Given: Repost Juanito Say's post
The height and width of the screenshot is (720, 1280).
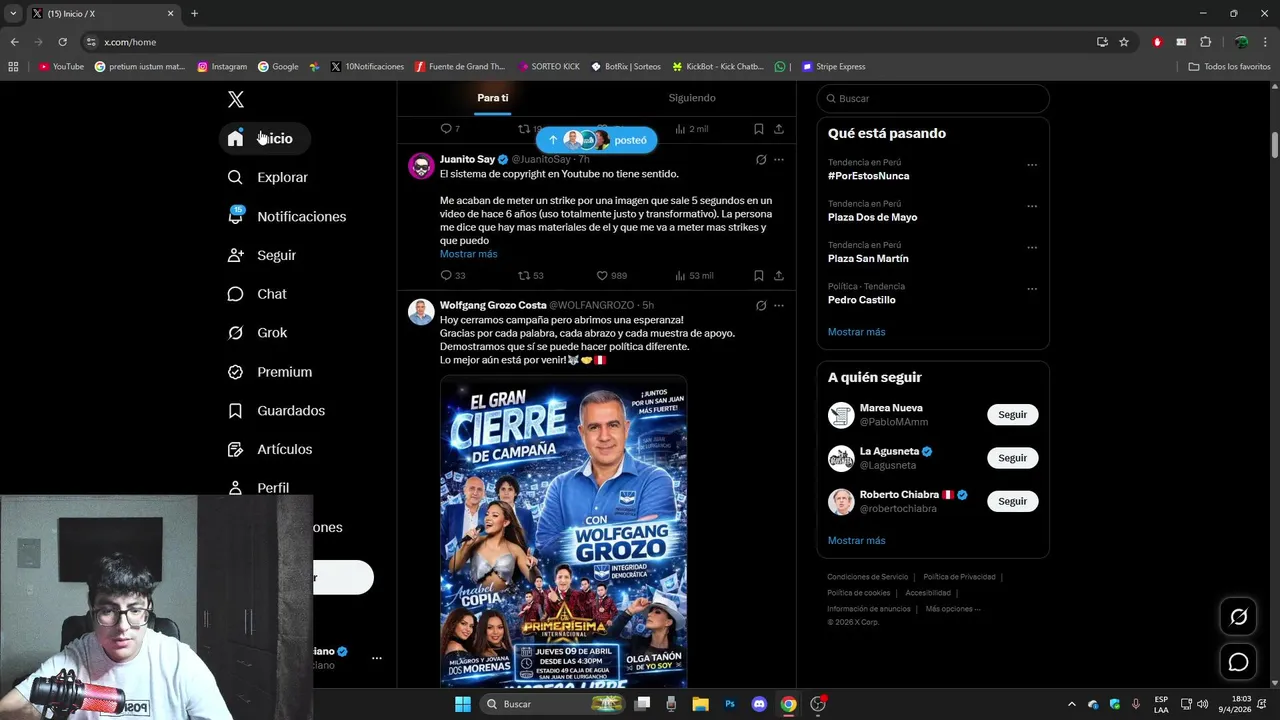Looking at the screenshot, I should tap(523, 276).
